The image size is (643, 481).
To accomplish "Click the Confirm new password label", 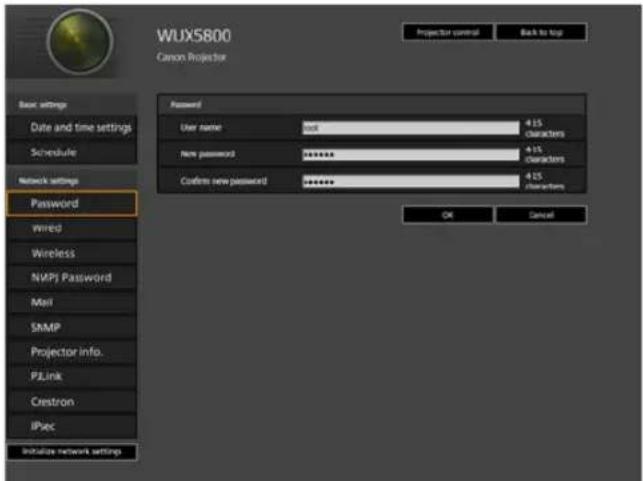I will pyautogui.click(x=223, y=181).
